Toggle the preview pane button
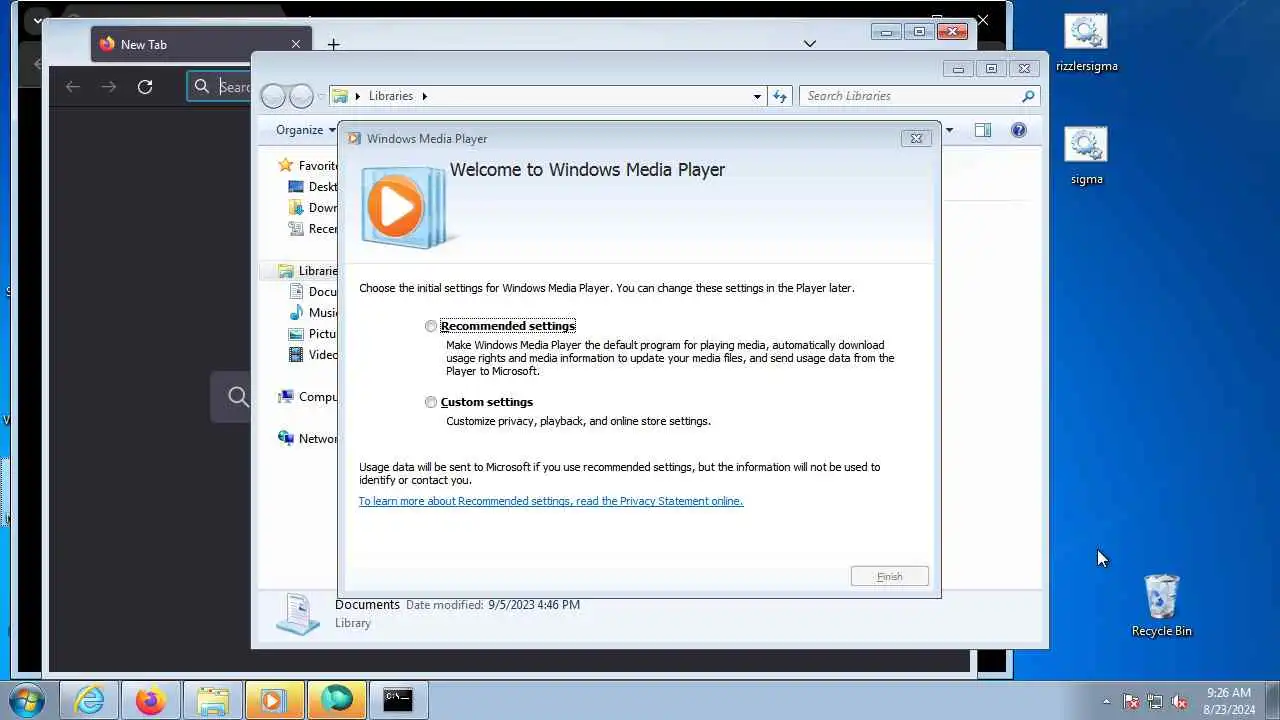The width and height of the screenshot is (1280, 720). coord(983,130)
